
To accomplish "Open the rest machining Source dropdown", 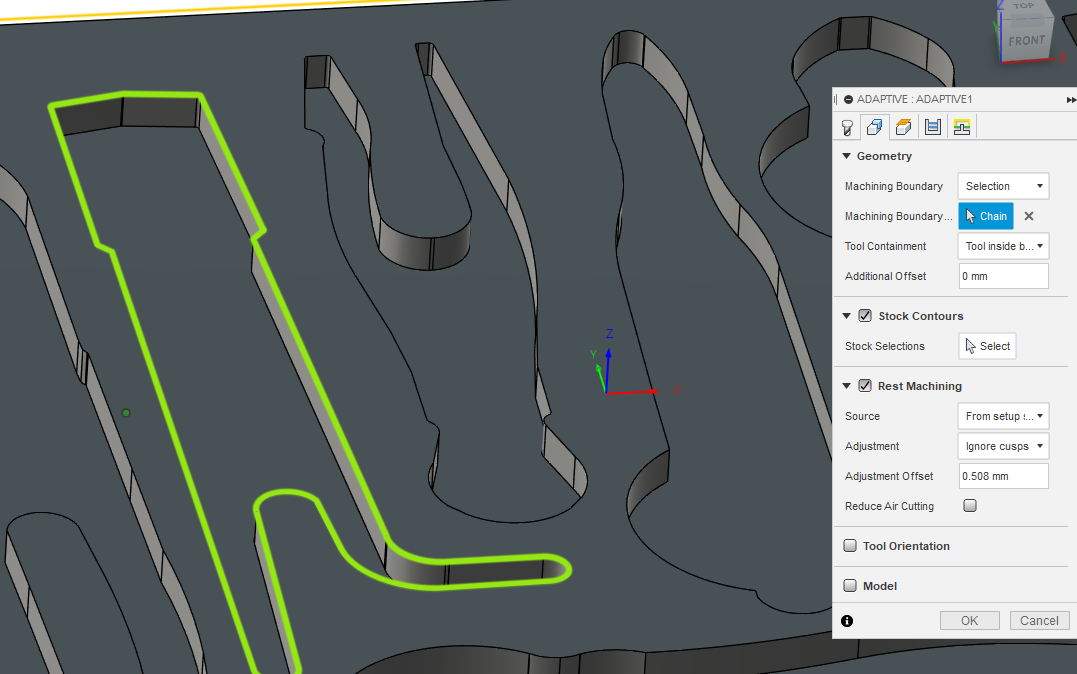I will (x=1003, y=416).
